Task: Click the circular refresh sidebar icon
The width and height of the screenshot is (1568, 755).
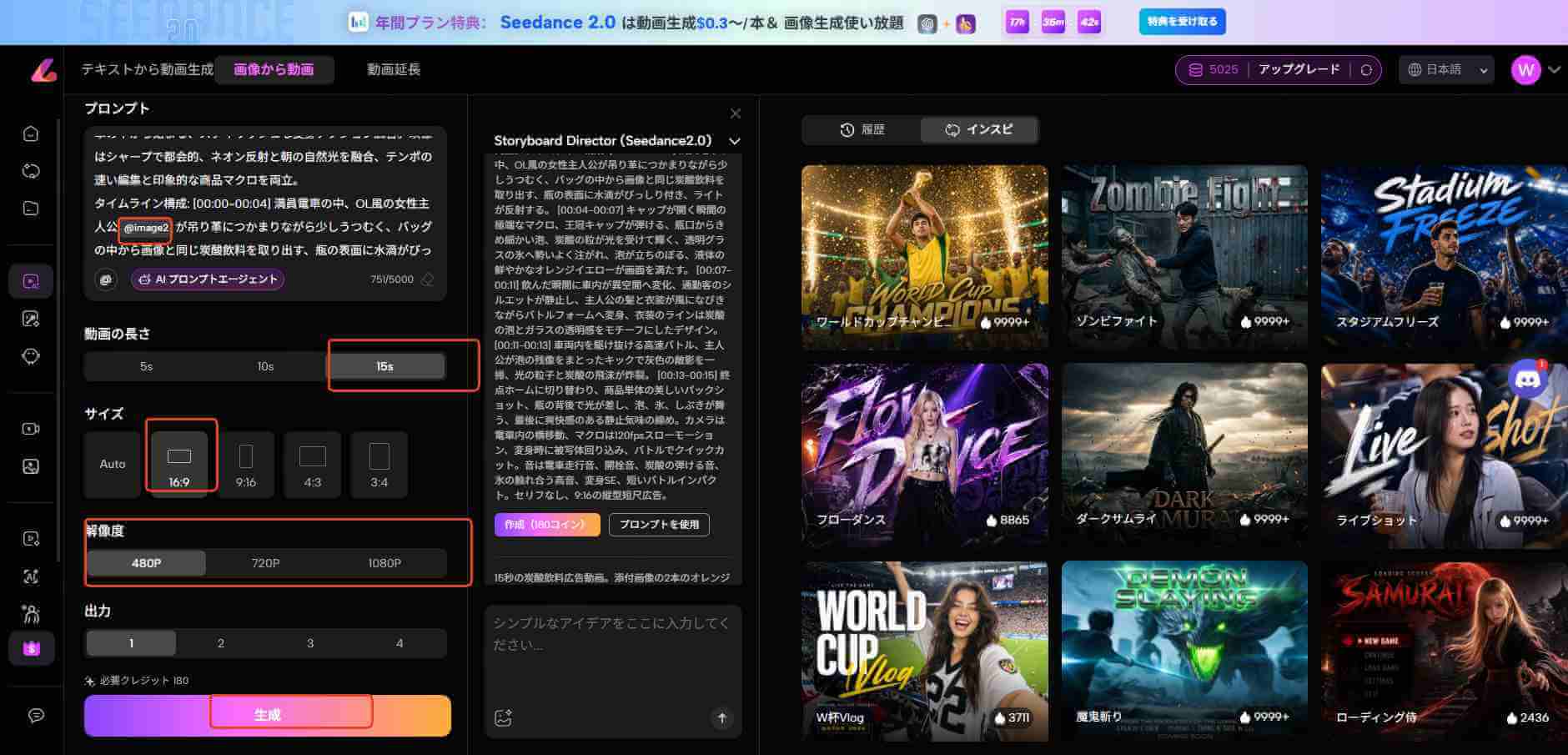Action: (31, 171)
